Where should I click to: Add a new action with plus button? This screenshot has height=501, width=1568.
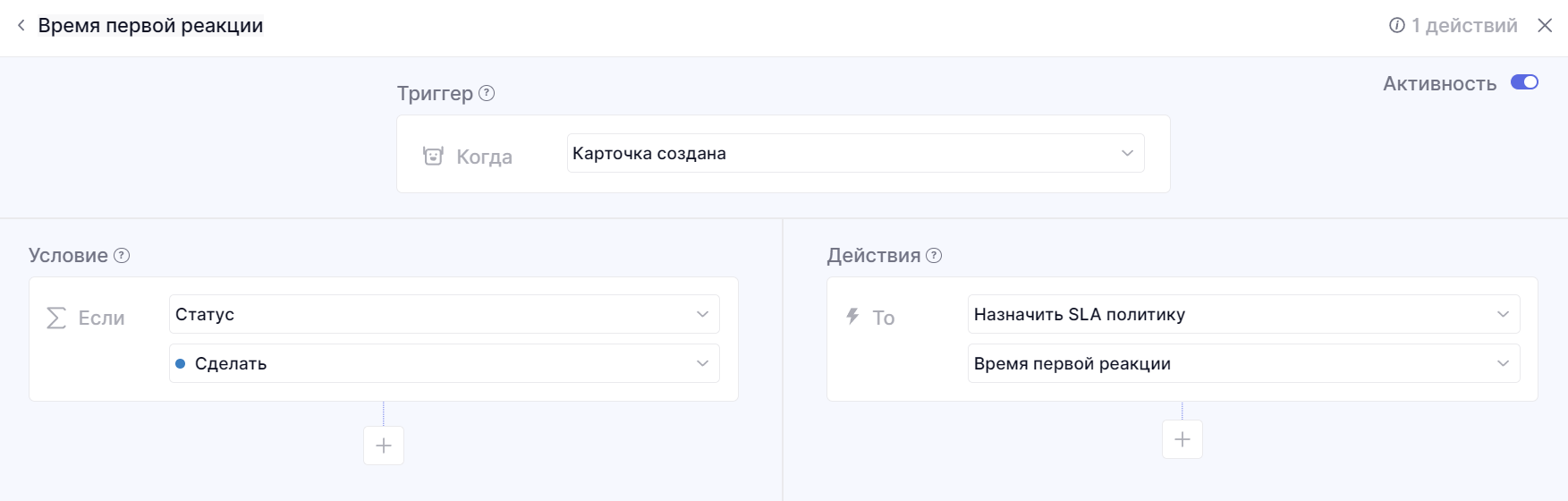click(1182, 439)
